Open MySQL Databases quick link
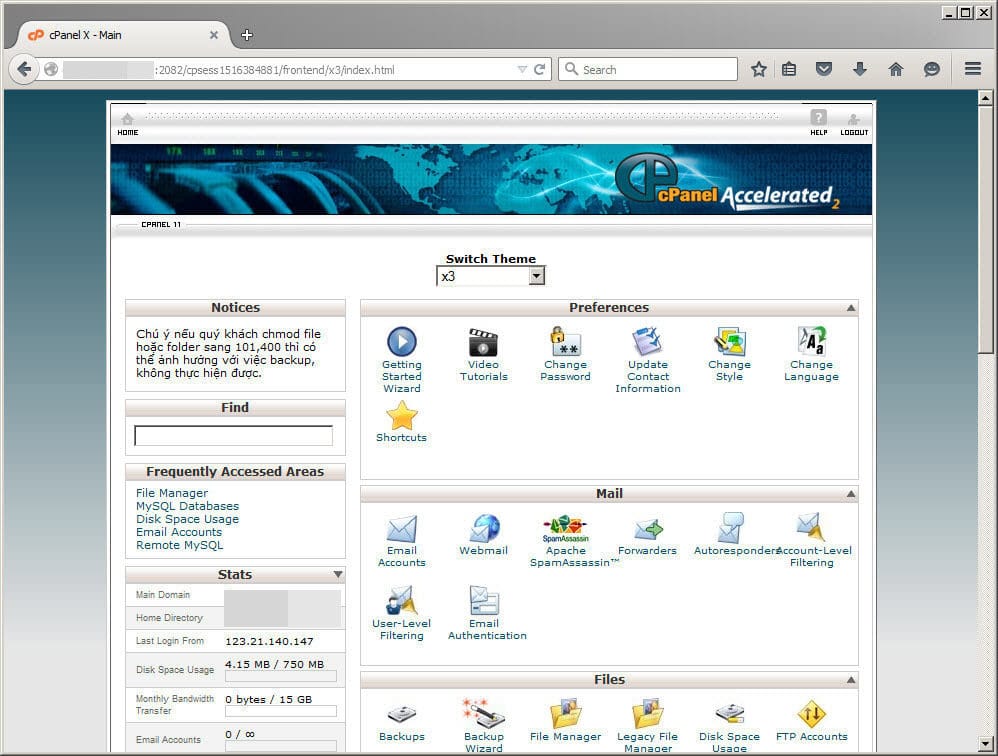Image resolution: width=998 pixels, height=756 pixels. pyautogui.click(x=187, y=506)
